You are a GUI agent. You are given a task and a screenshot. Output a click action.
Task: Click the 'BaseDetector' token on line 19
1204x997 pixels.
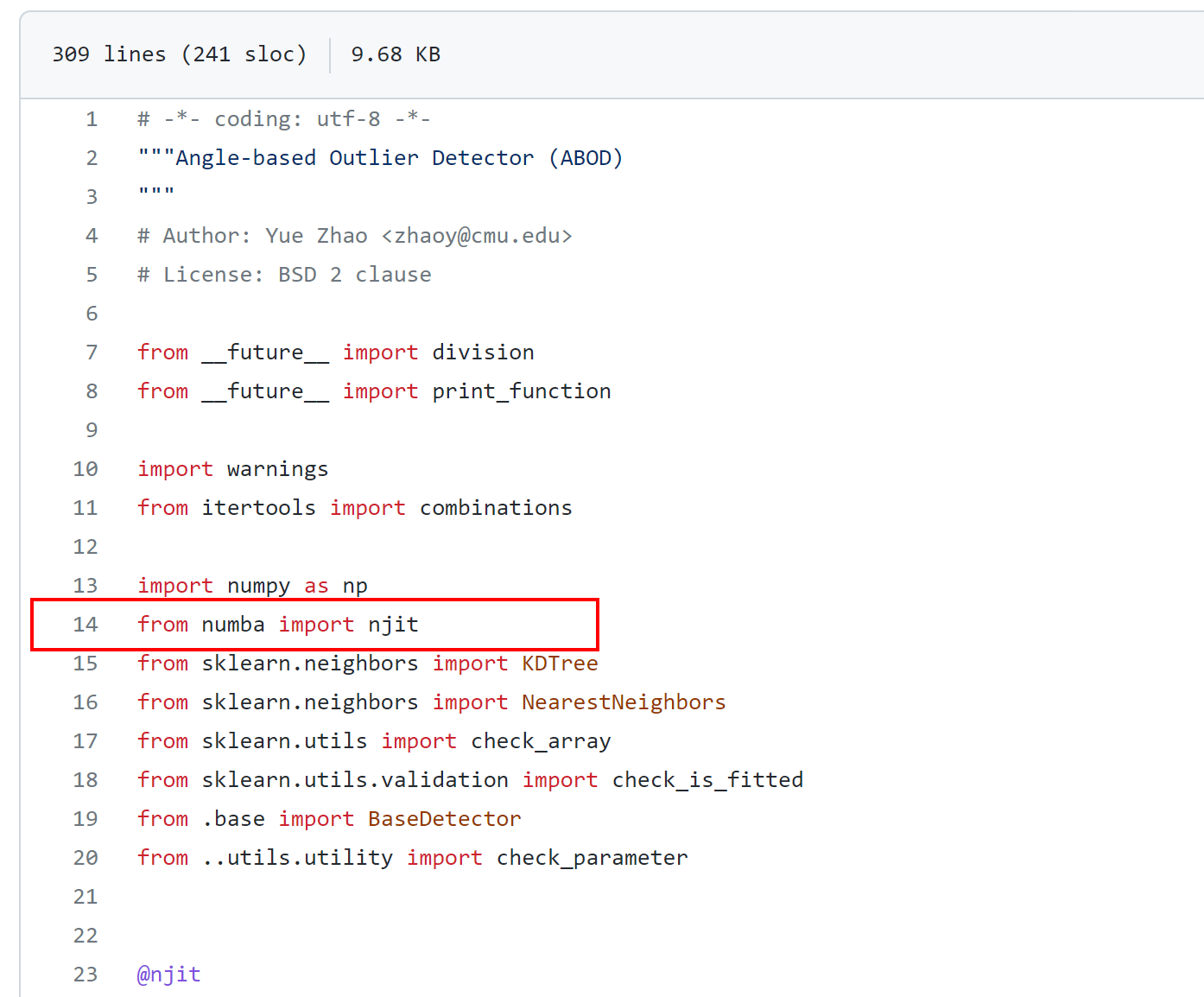pyautogui.click(x=444, y=818)
